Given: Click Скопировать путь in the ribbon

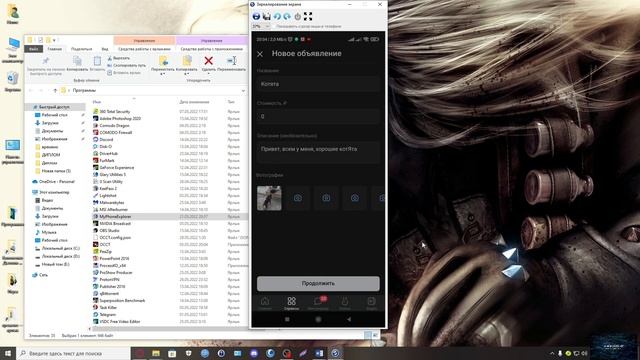Looking at the screenshot, I should (x=127, y=65).
